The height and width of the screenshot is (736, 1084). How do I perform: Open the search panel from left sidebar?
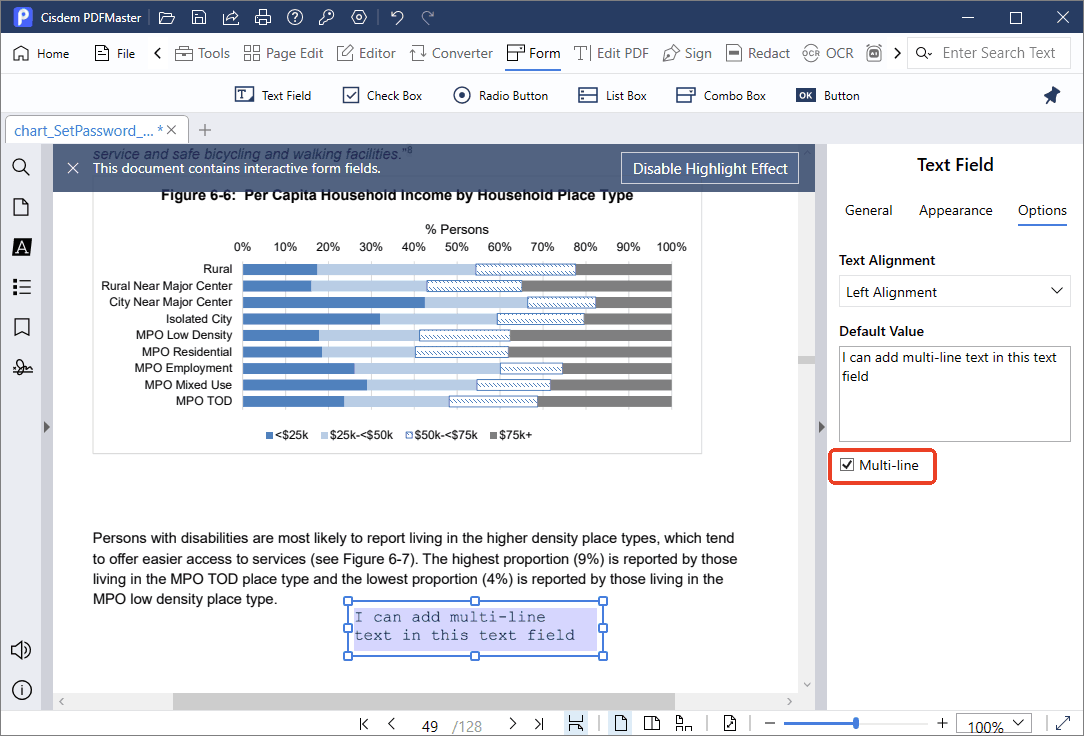(21, 167)
